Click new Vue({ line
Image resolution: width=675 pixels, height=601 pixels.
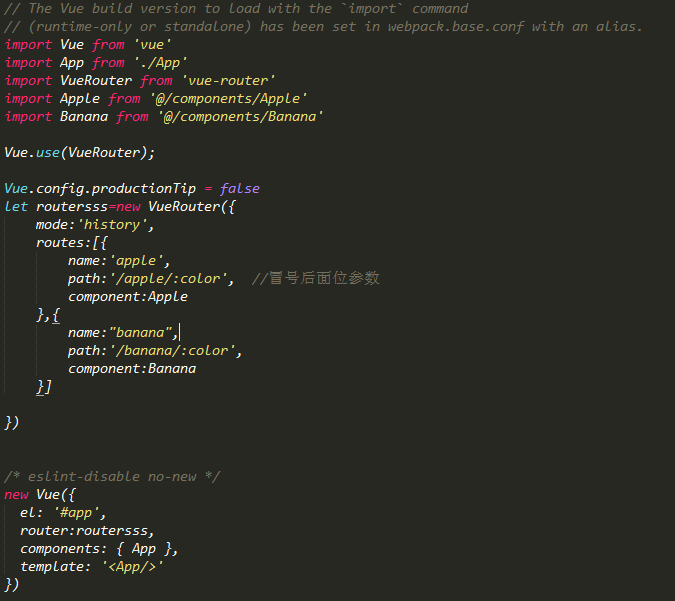pyautogui.click(x=40, y=495)
